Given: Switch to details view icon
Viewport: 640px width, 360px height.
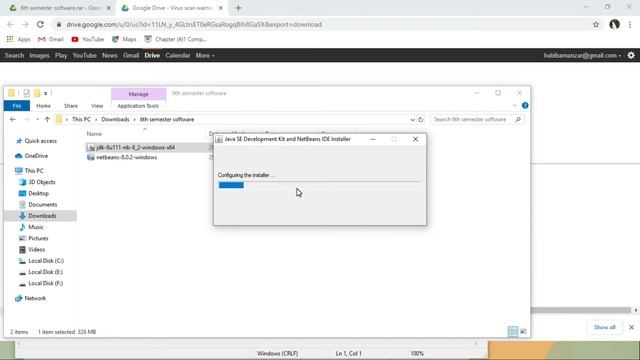Looking at the screenshot, I should click(513, 332).
